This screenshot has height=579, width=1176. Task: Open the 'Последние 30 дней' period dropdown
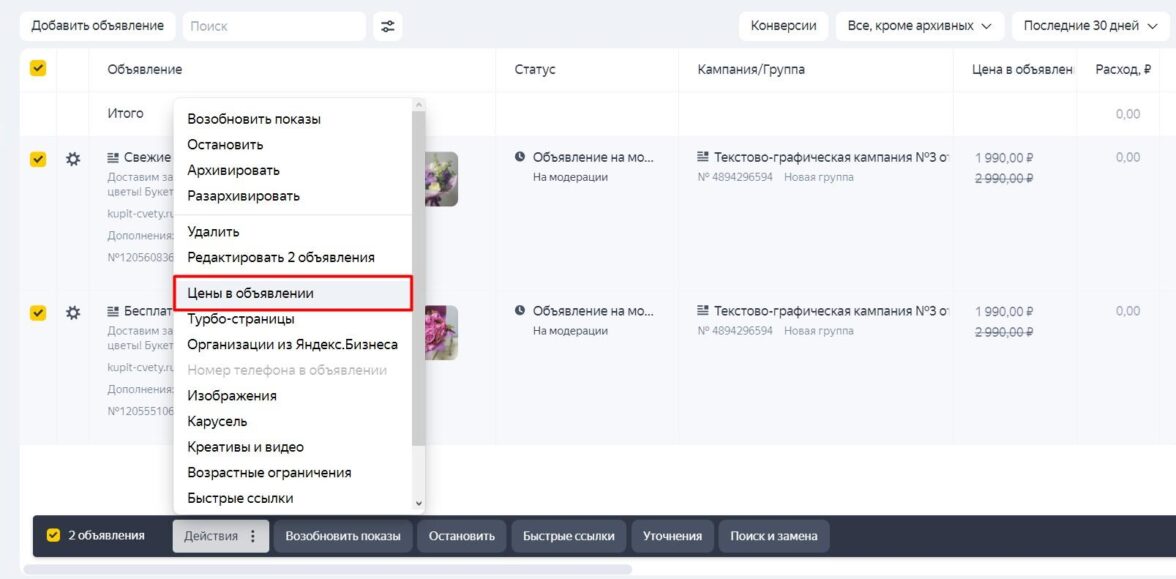[1089, 26]
